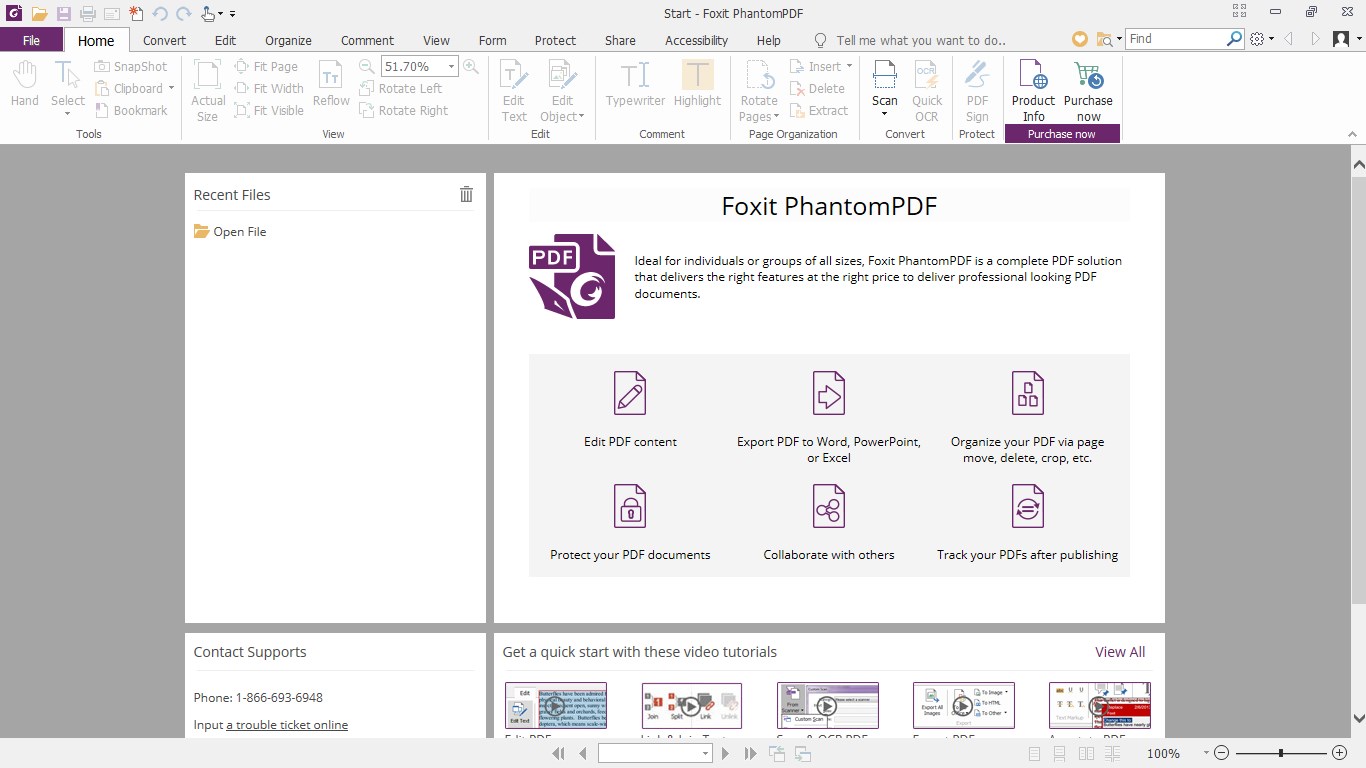Switch to the Protect tab
Viewport: 1366px width, 768px height.
click(x=555, y=40)
